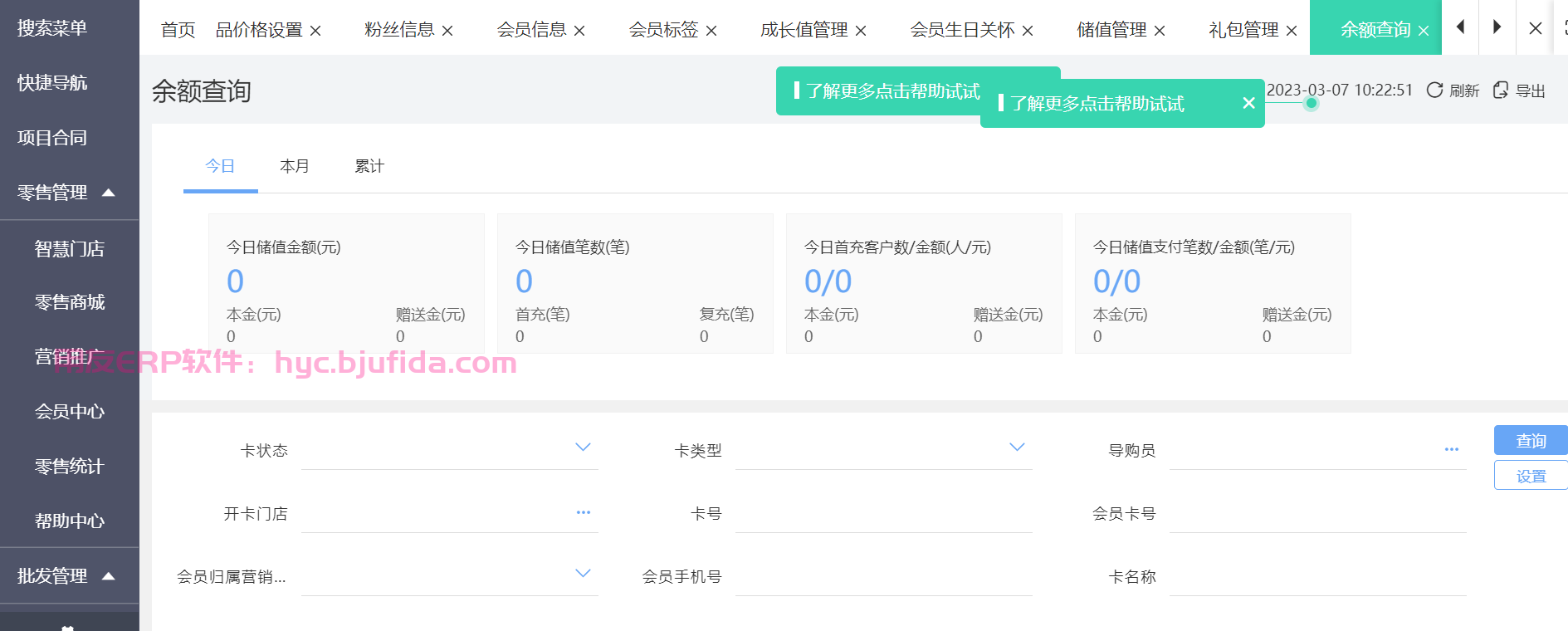The width and height of the screenshot is (1568, 631).
Task: Open 零售统计 in the sidebar
Action: click(x=70, y=467)
